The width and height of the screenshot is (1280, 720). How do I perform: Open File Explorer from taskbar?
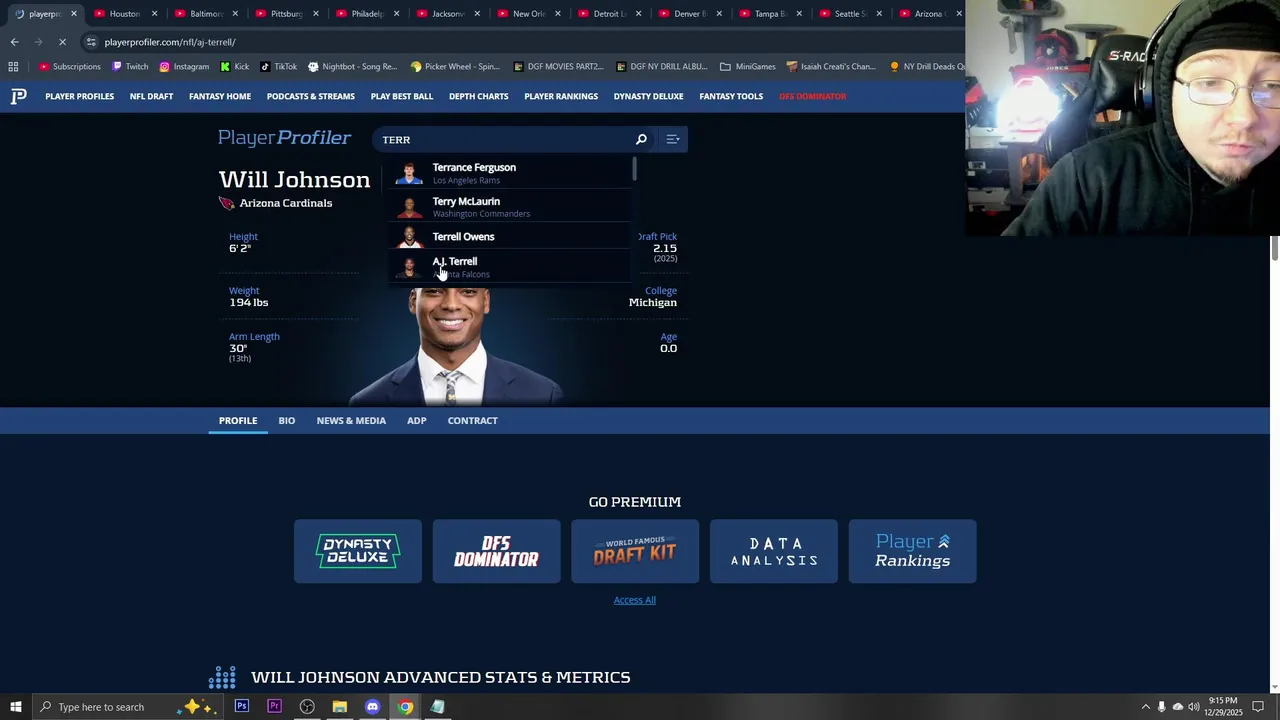[340, 707]
